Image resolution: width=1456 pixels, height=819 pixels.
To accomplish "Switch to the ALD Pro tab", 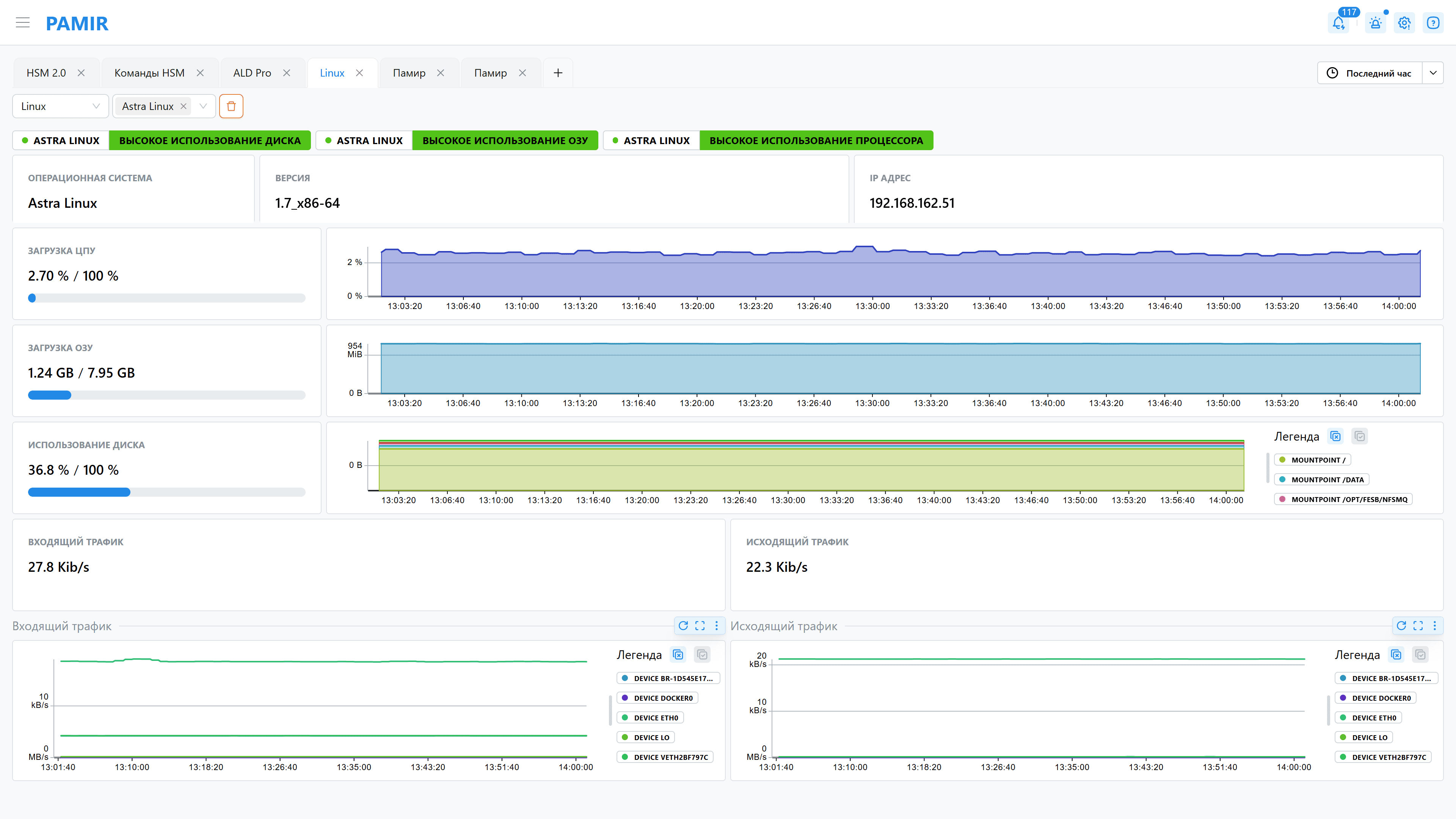I will point(252,73).
